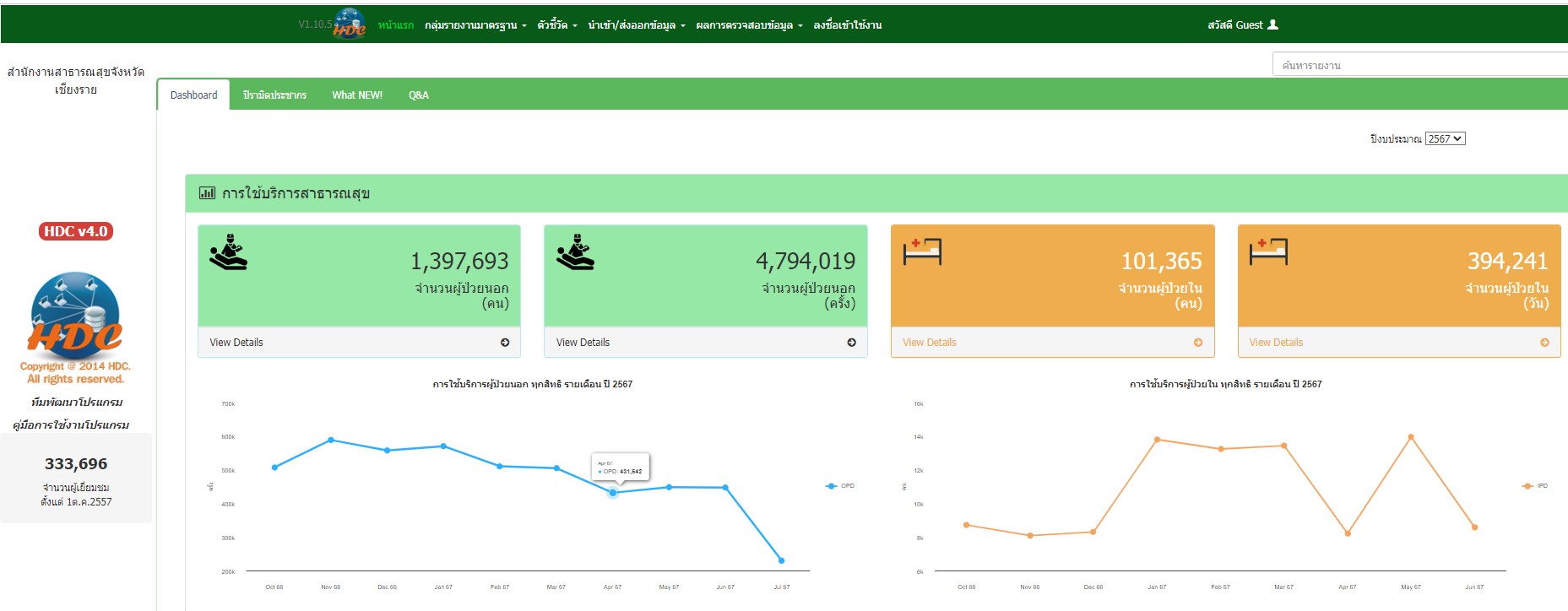Click the Guest user profile icon
This screenshot has height=611, width=1568.
1273,24
